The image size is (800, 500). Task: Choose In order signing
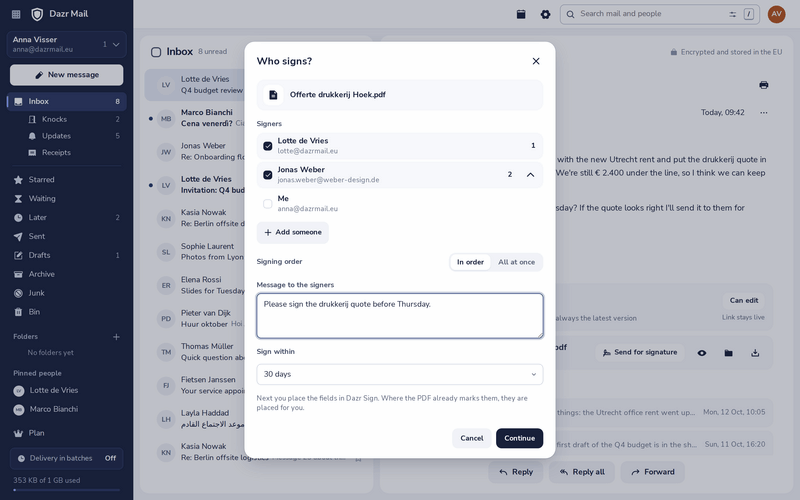tap(470, 262)
